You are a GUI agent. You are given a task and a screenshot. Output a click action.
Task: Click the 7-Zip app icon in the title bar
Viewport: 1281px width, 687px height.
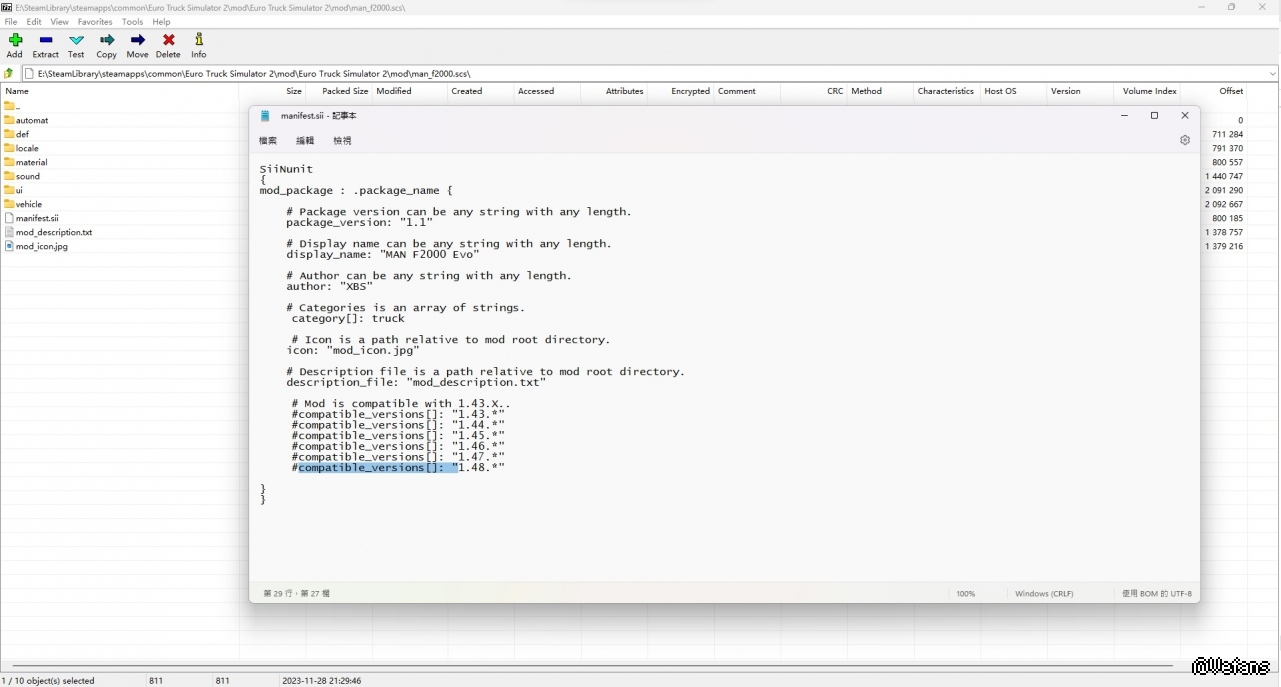point(7,7)
